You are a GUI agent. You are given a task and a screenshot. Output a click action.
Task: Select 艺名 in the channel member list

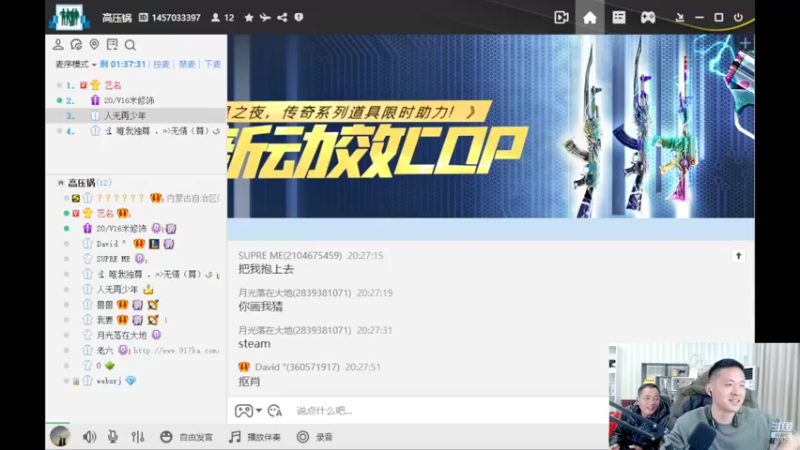(x=136, y=213)
